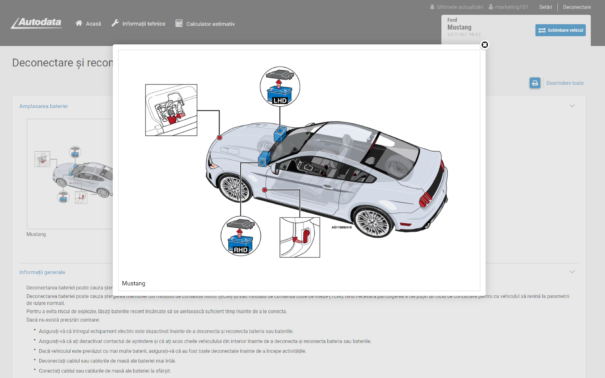Open the marketing101 user account
Image resolution: width=605 pixels, height=378 pixels.
[508, 7]
